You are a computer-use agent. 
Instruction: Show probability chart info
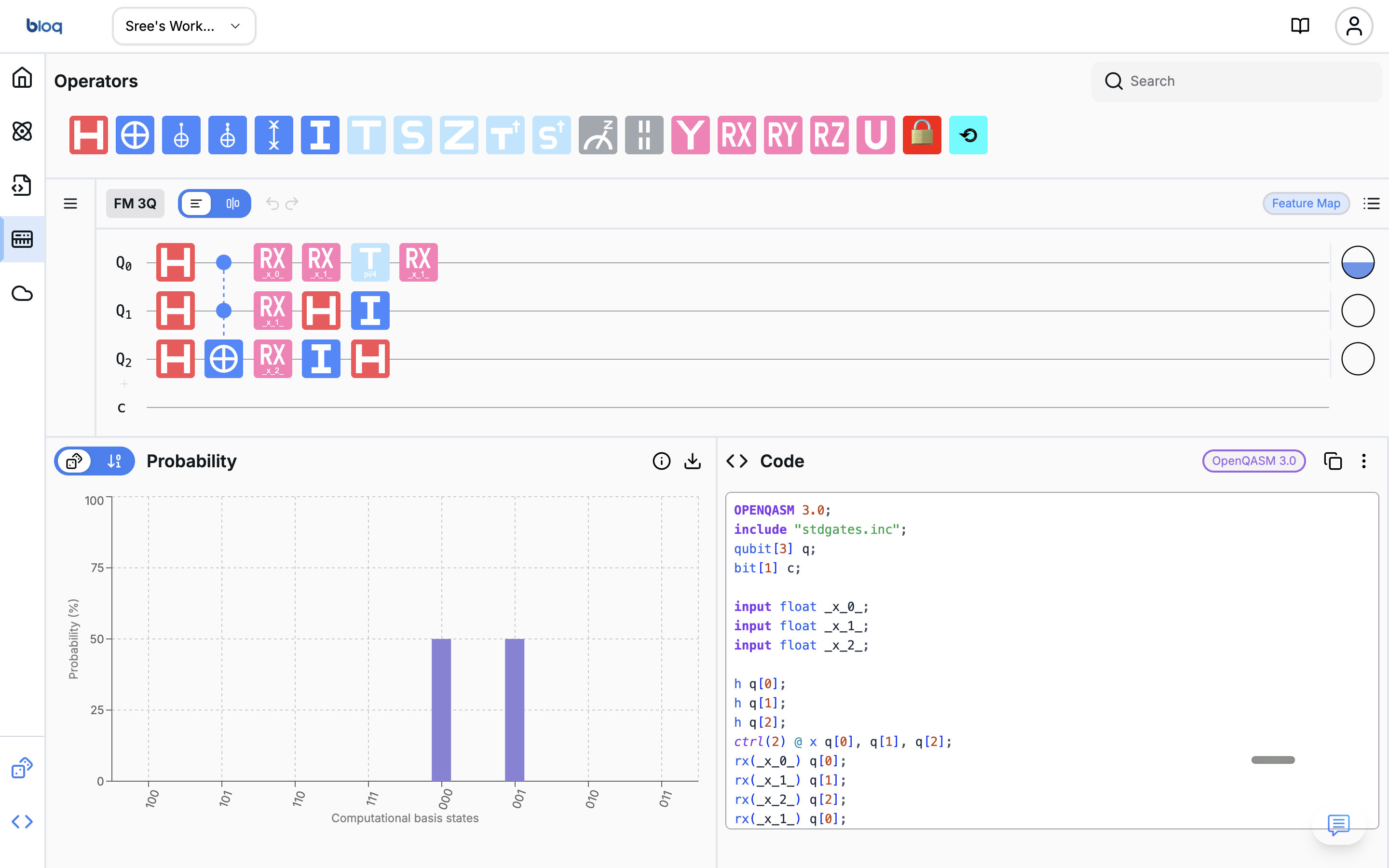pyautogui.click(x=661, y=461)
